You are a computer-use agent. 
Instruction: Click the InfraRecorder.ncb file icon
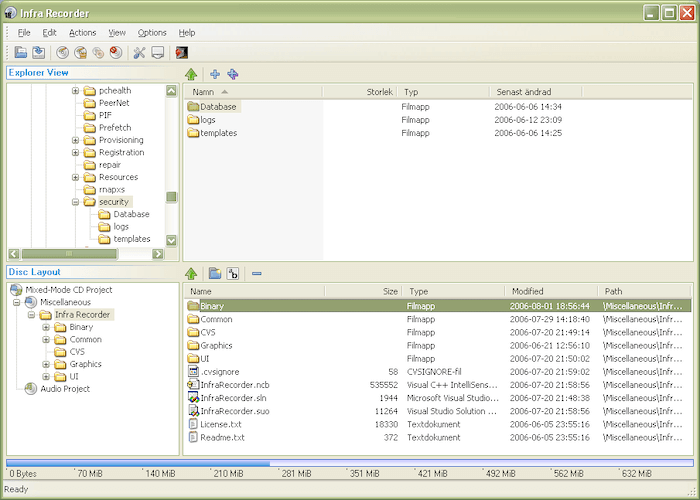(193, 384)
